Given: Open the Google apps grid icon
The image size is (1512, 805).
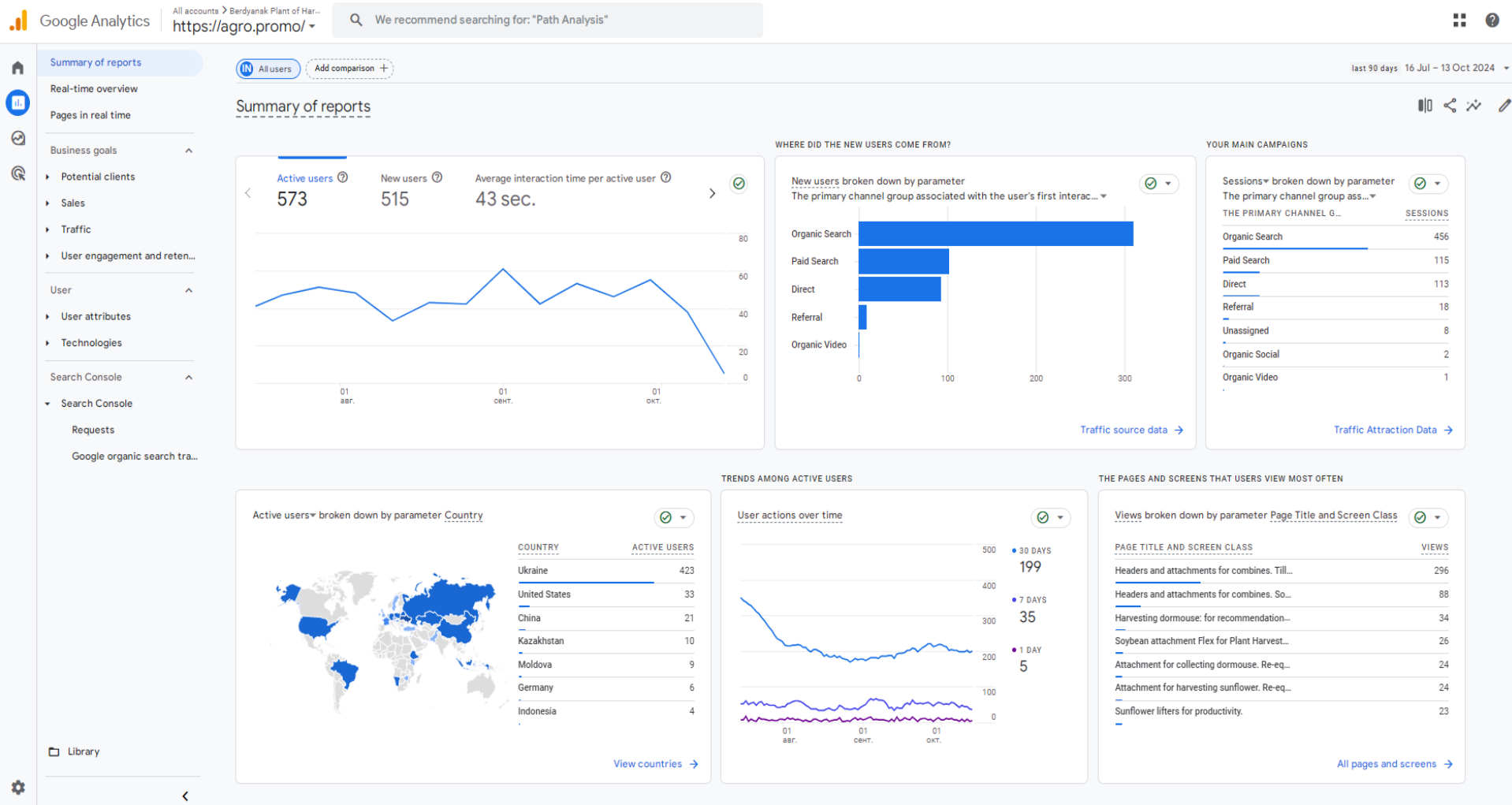Looking at the screenshot, I should pos(1459,20).
